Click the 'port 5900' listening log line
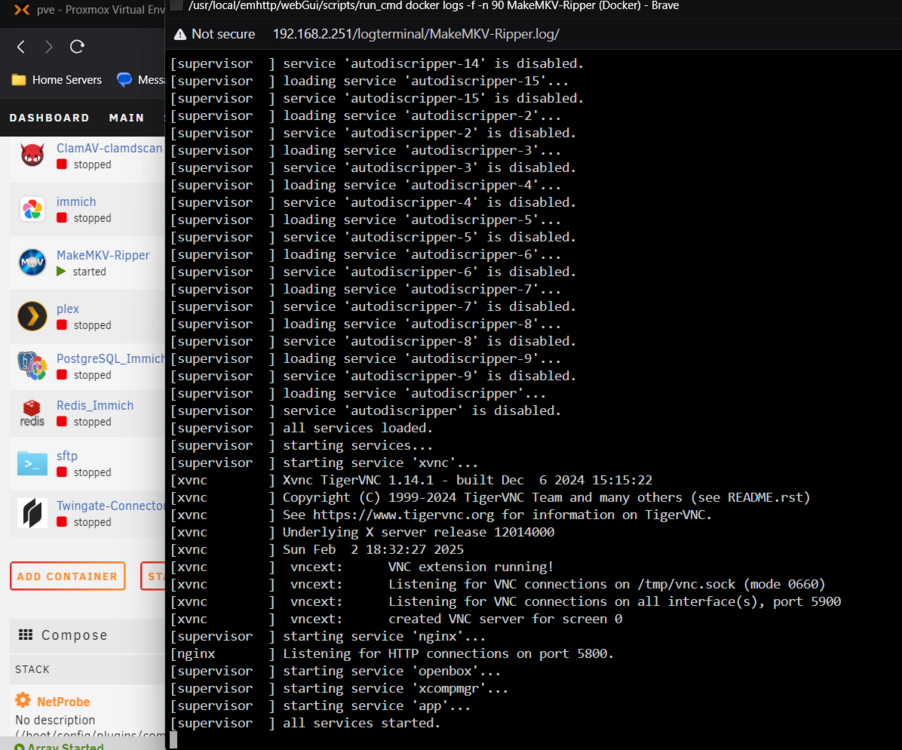Image resolution: width=902 pixels, height=750 pixels. pos(614,602)
